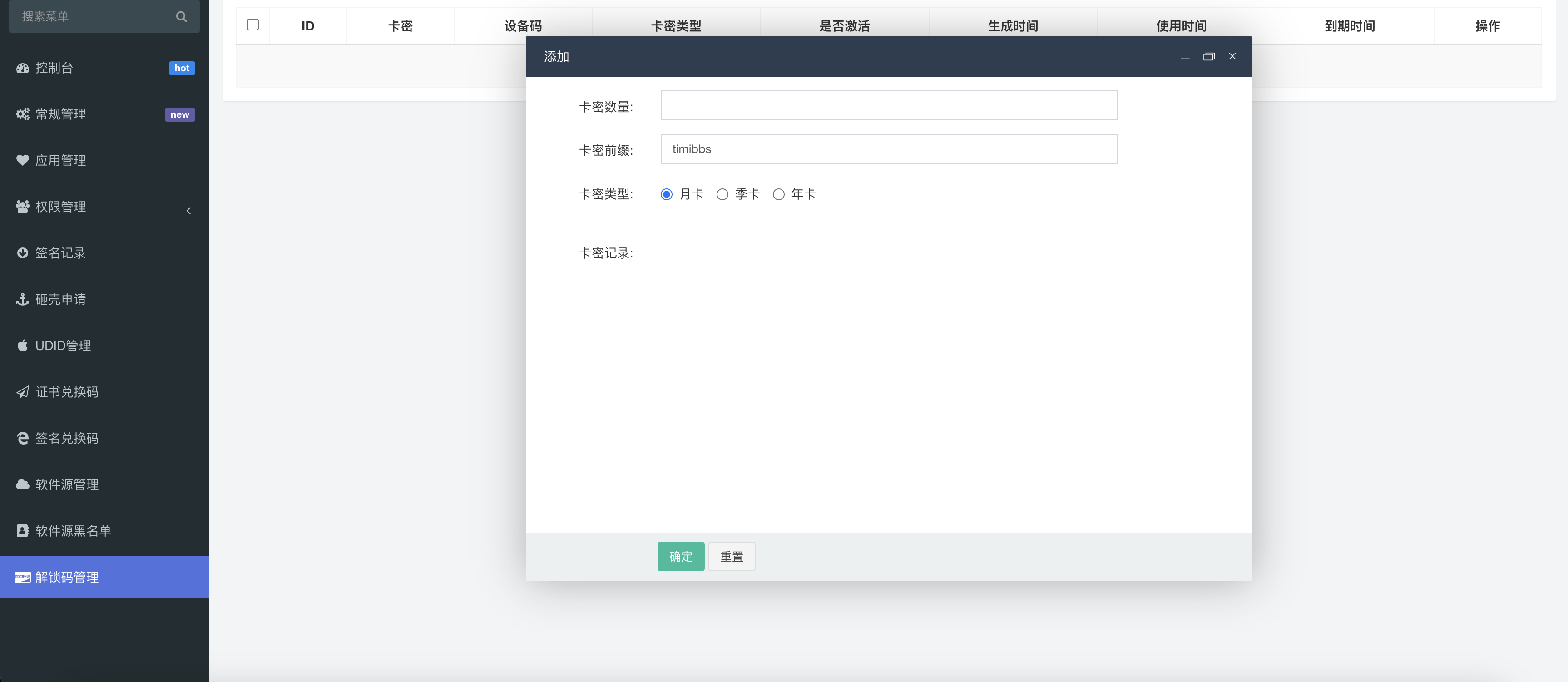Open 常规管理 menu item
The image size is (1568, 682).
point(104,114)
